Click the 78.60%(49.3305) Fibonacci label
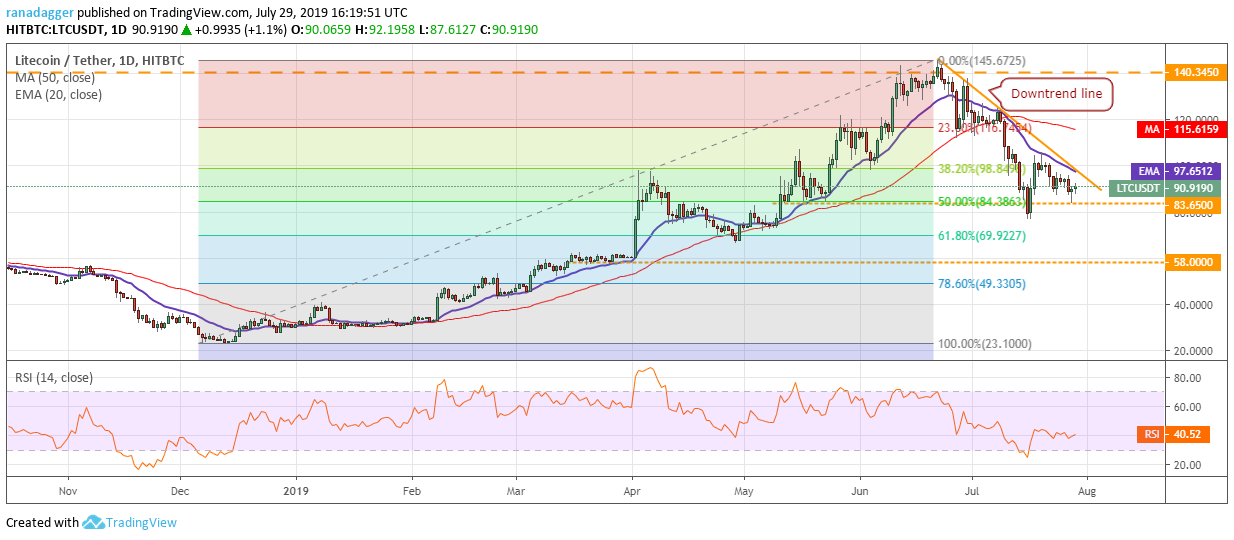Screen dimensions: 1234x540 click(x=981, y=283)
